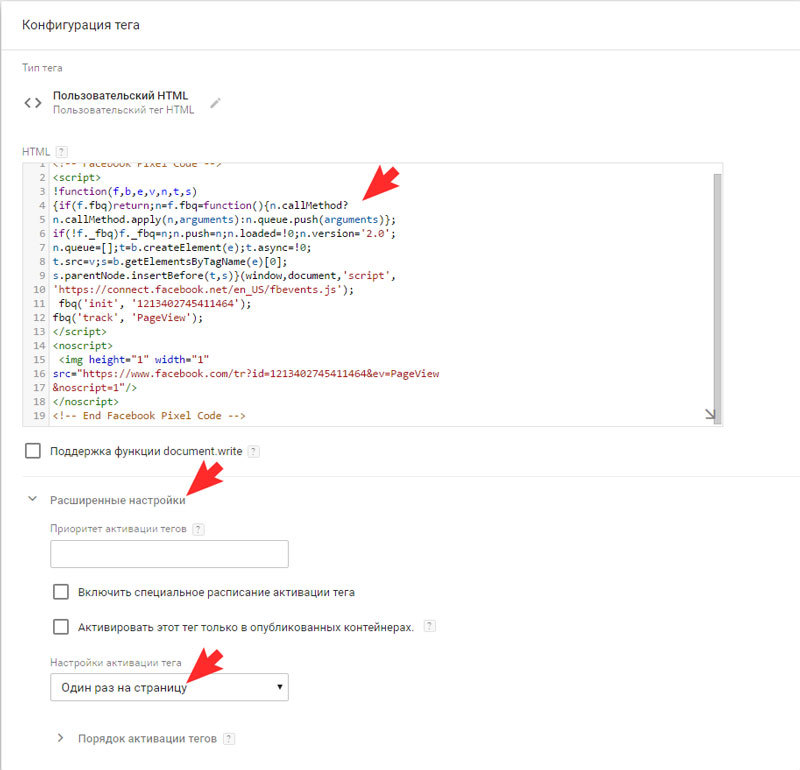
Task: Click the img height="1" width="1" line
Action: (x=134, y=360)
